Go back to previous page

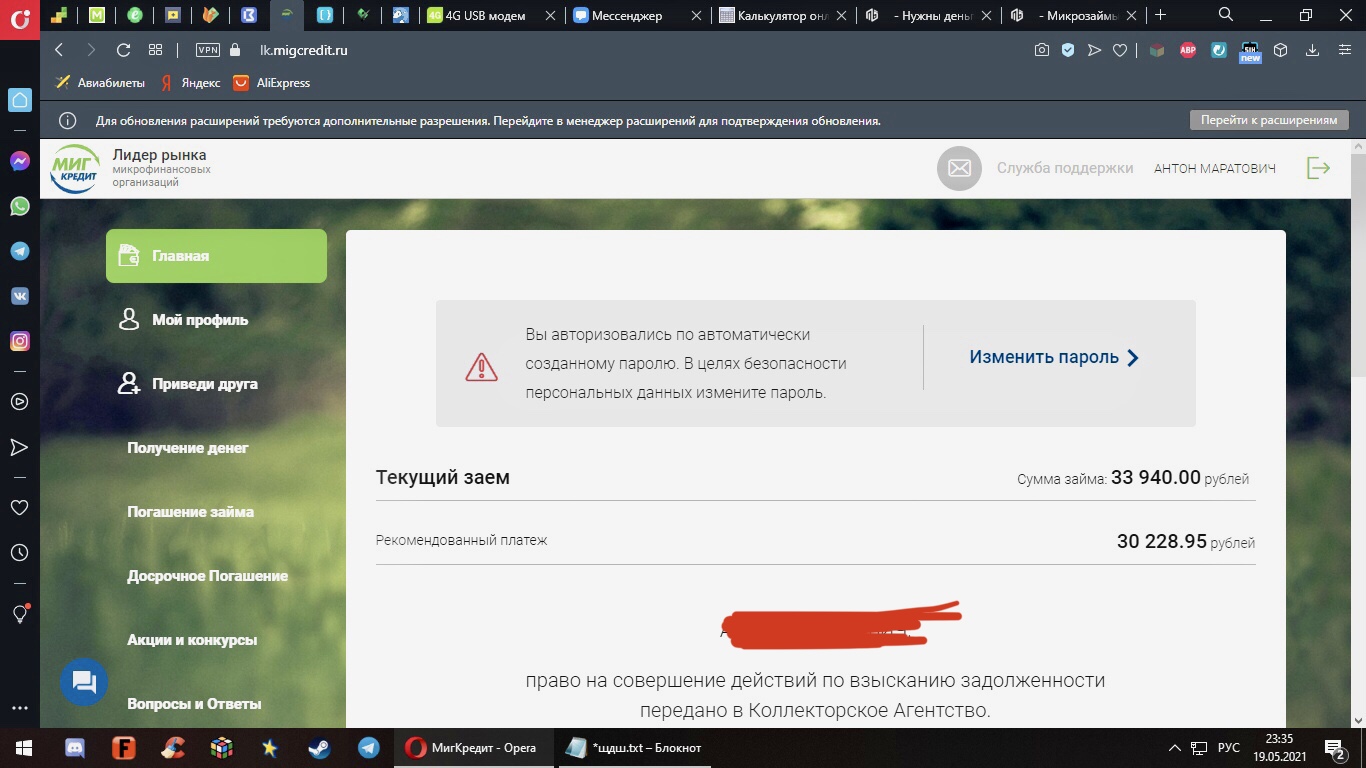[x=59, y=50]
